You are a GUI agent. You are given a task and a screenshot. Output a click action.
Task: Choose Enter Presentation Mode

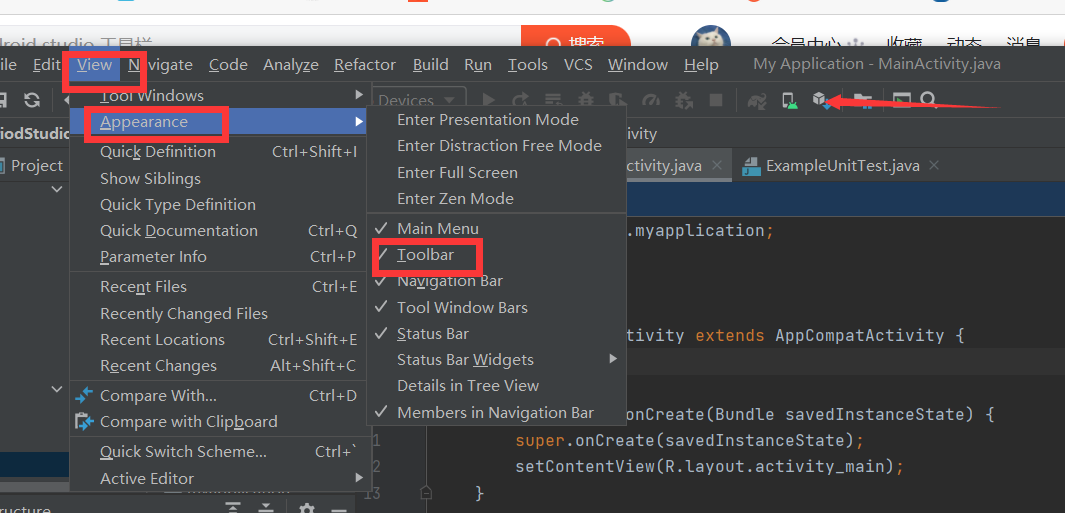point(497,120)
